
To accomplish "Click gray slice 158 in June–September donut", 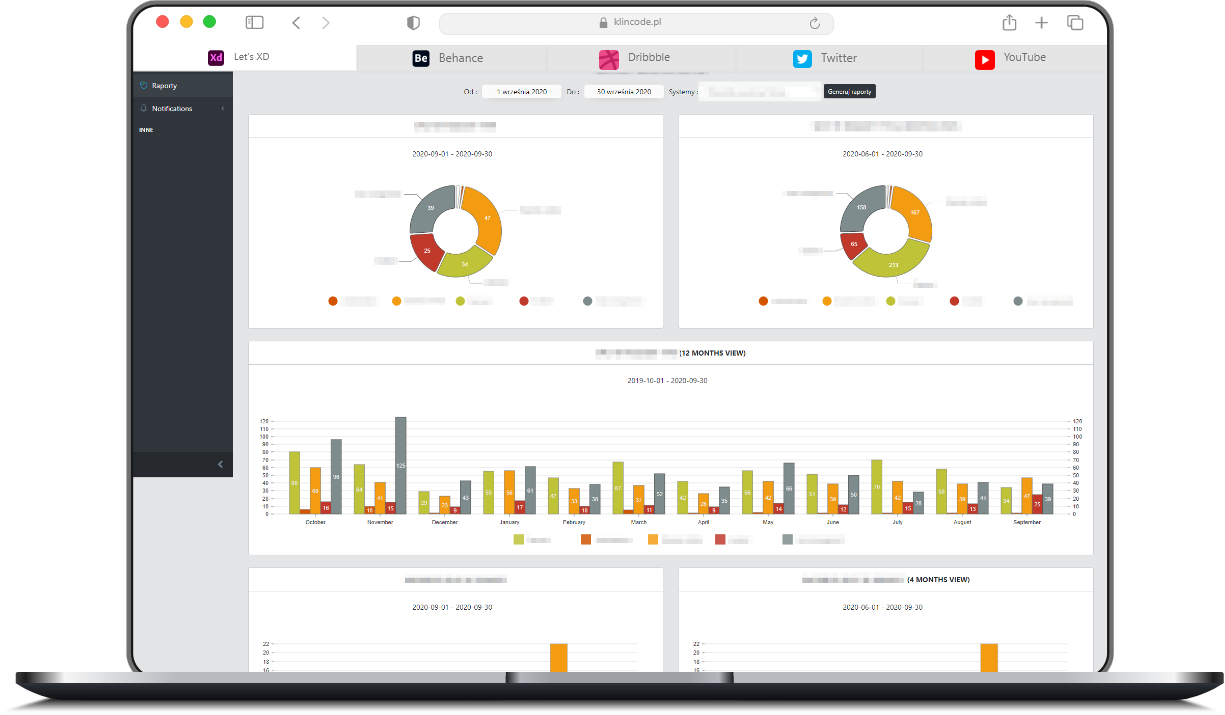I will [861, 207].
